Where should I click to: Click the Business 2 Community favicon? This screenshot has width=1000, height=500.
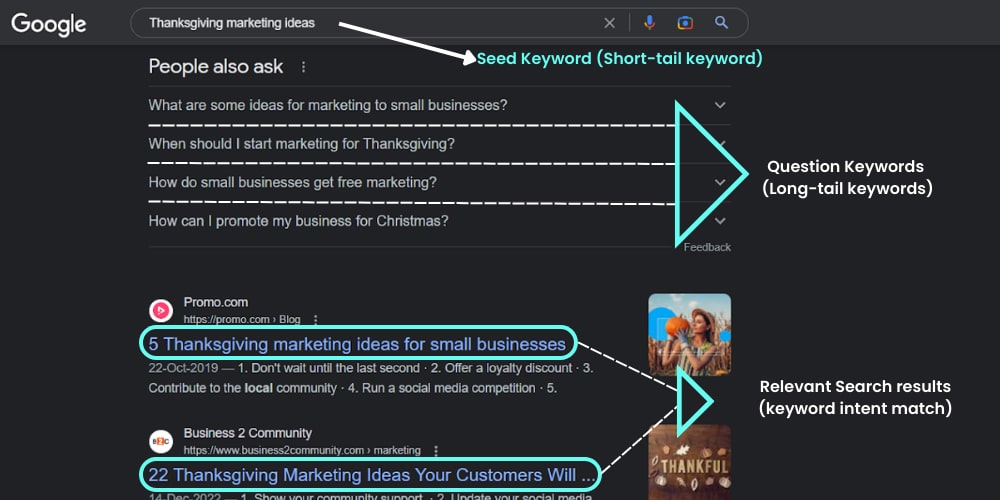point(161,442)
